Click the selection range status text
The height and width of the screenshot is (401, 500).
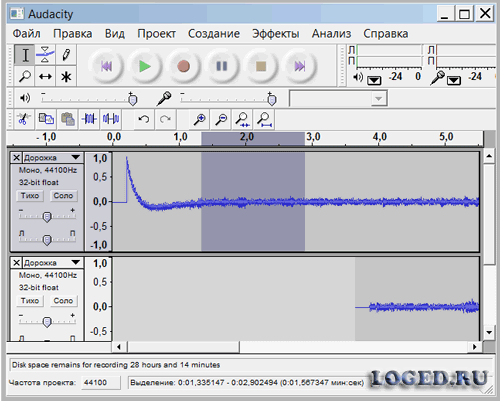point(247,383)
